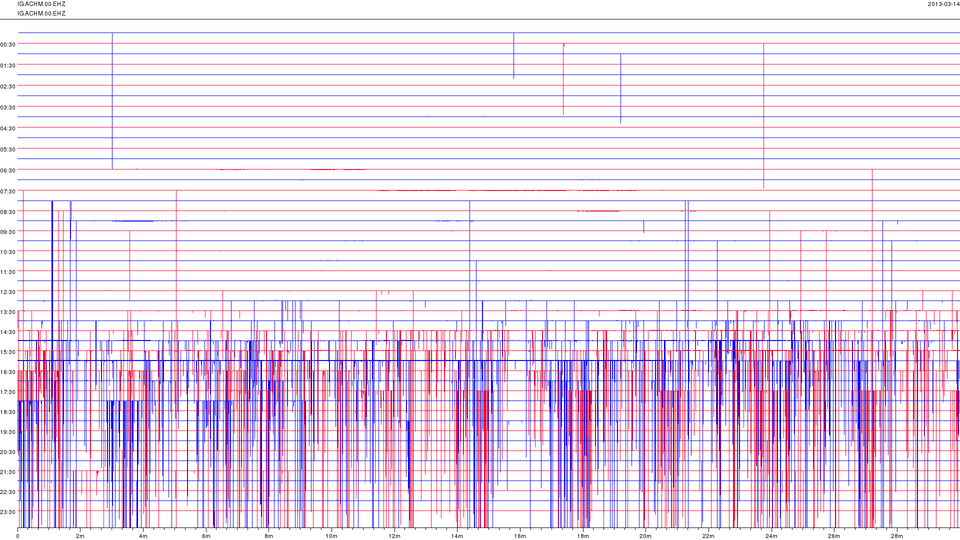Select the 23:30 time row label
The height and width of the screenshot is (540, 960).
(x=8, y=512)
